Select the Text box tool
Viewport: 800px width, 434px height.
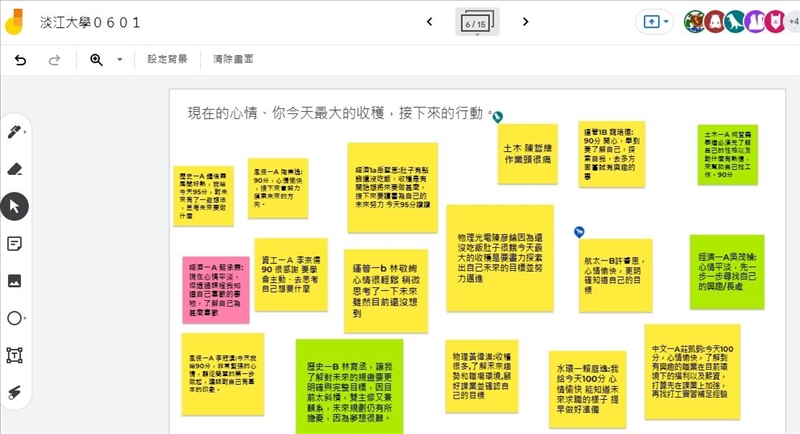(15, 355)
